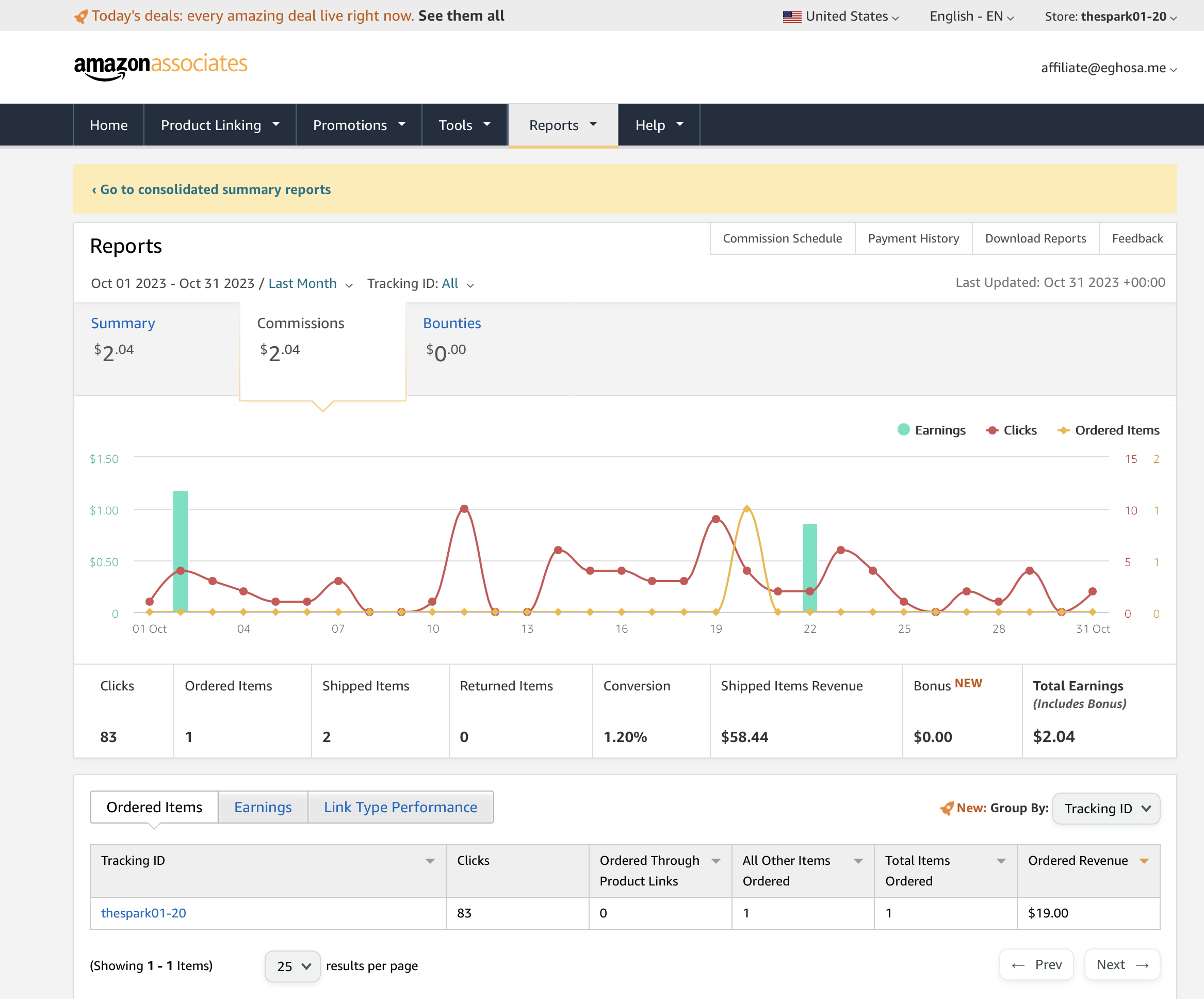Open thespark01-20 tracking ID link
This screenshot has width=1204, height=999.
coord(143,913)
